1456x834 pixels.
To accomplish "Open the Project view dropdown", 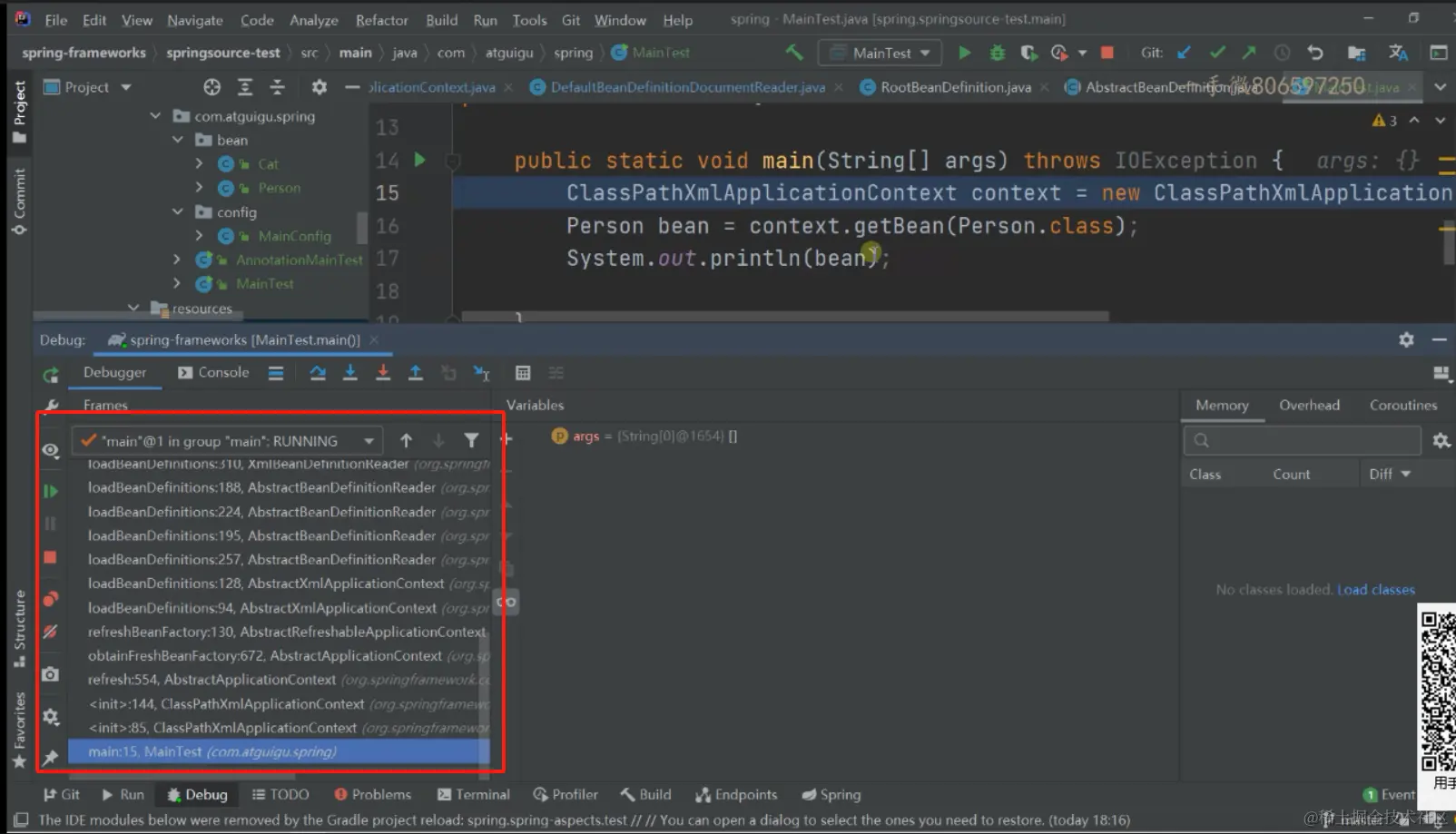I will 87,87.
